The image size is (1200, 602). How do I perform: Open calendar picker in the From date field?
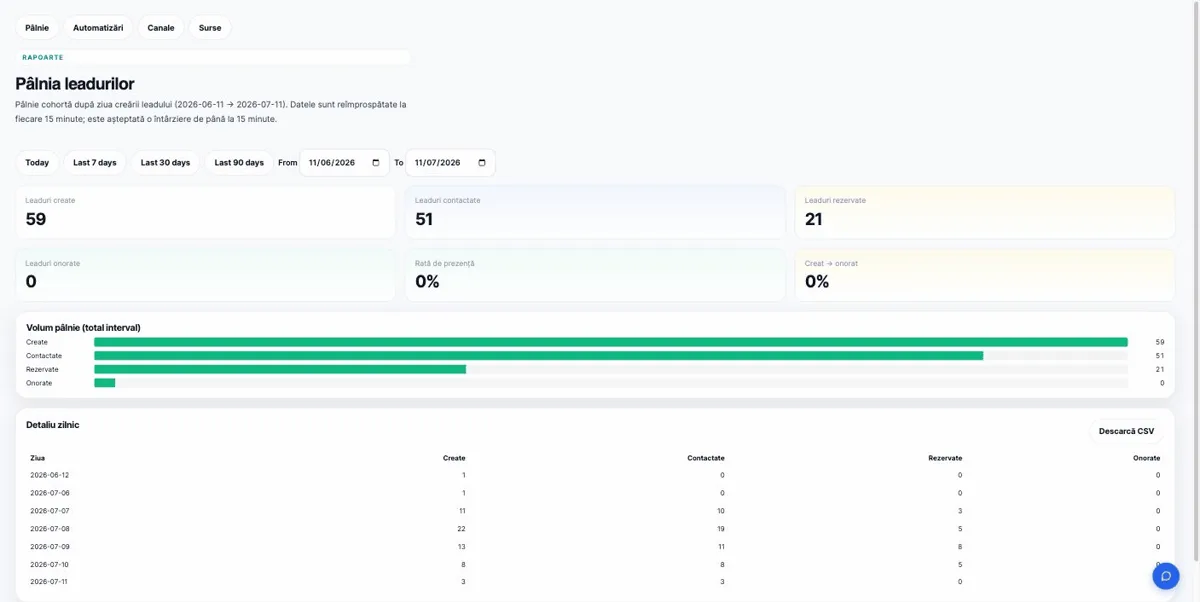376,163
